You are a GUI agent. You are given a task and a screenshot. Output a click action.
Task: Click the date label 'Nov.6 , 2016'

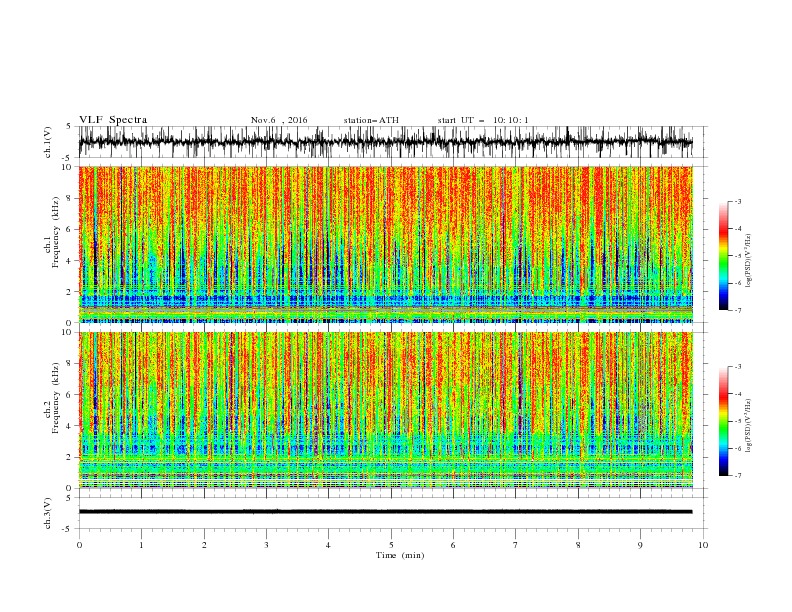click(279, 120)
